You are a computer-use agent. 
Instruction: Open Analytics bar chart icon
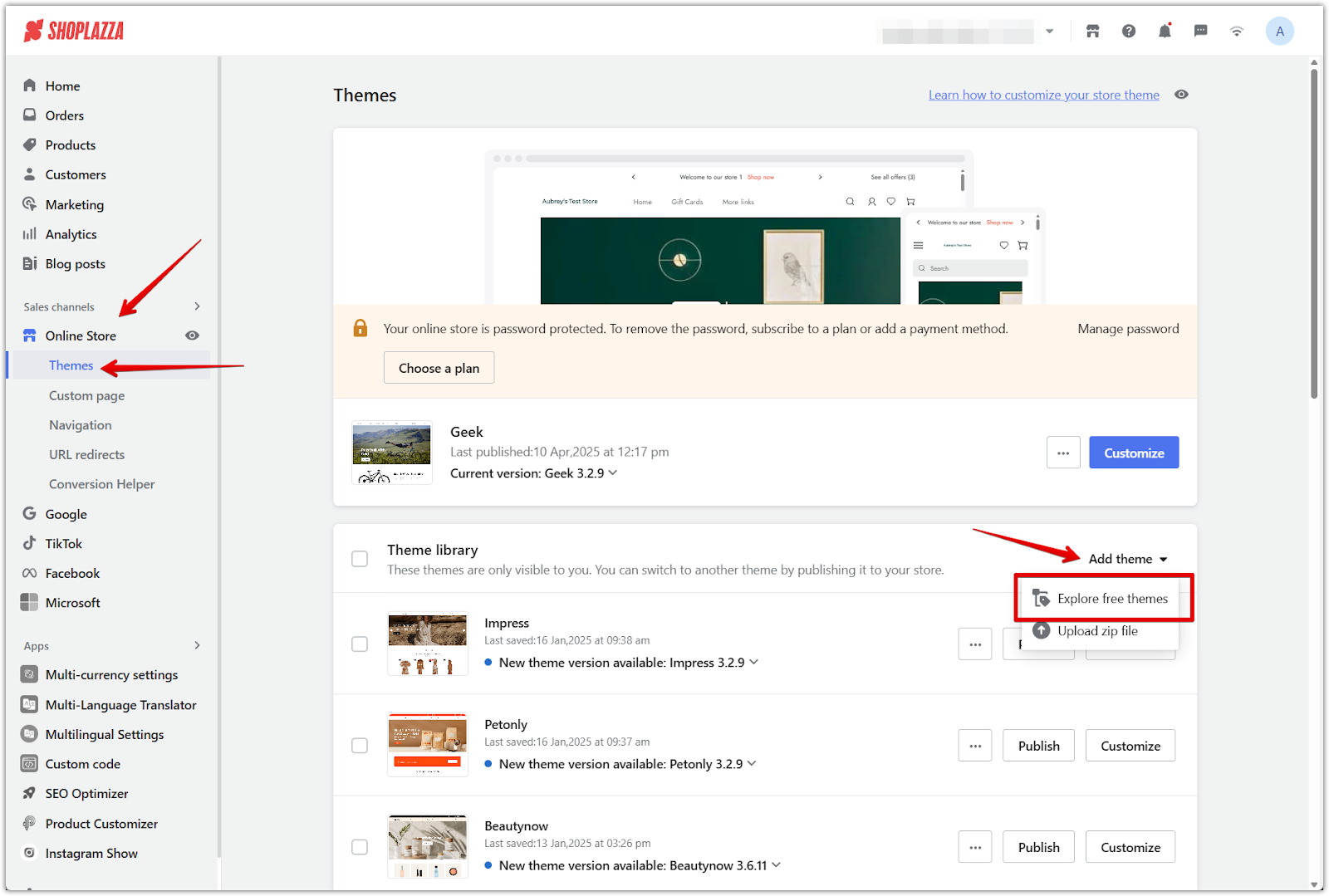click(x=30, y=234)
